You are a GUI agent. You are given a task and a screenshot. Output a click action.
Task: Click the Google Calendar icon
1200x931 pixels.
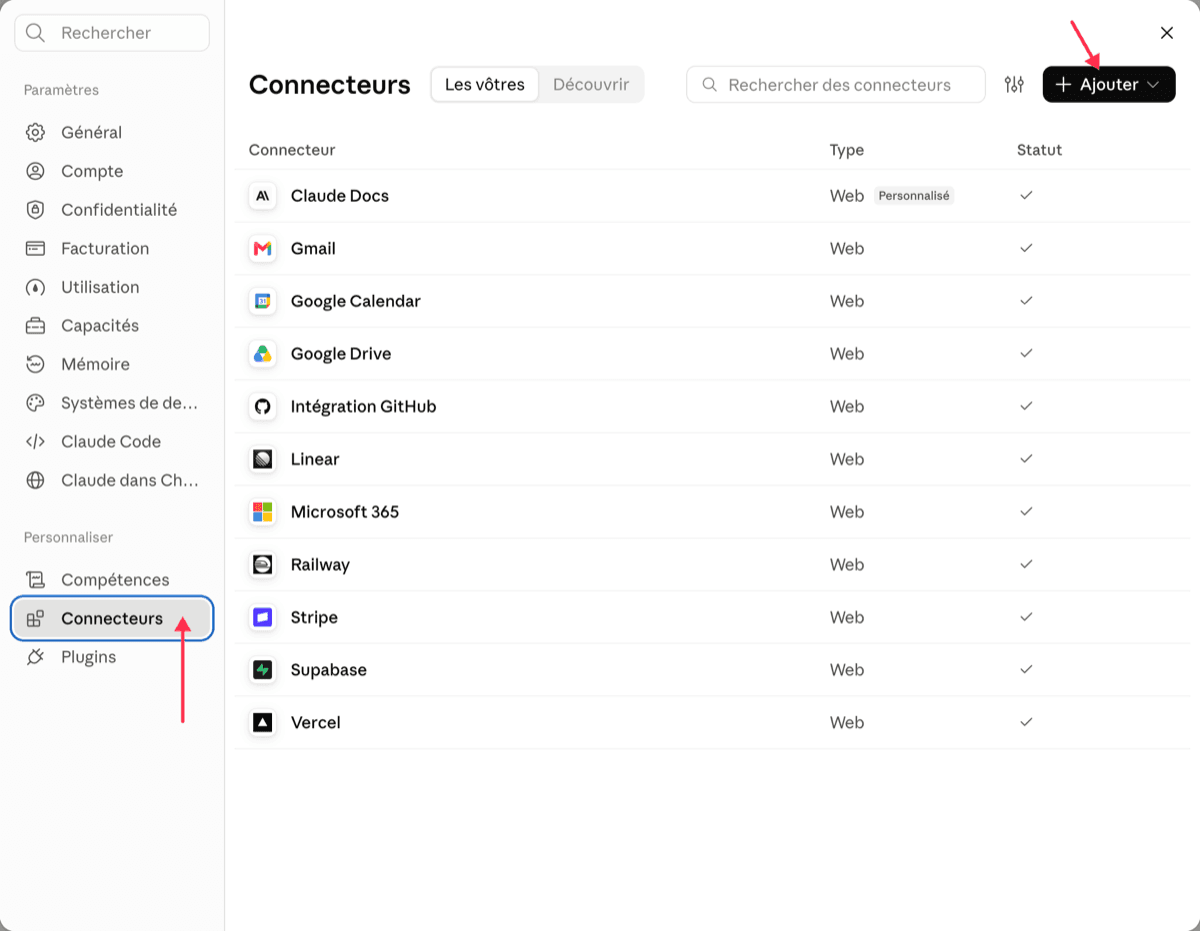[x=263, y=301]
